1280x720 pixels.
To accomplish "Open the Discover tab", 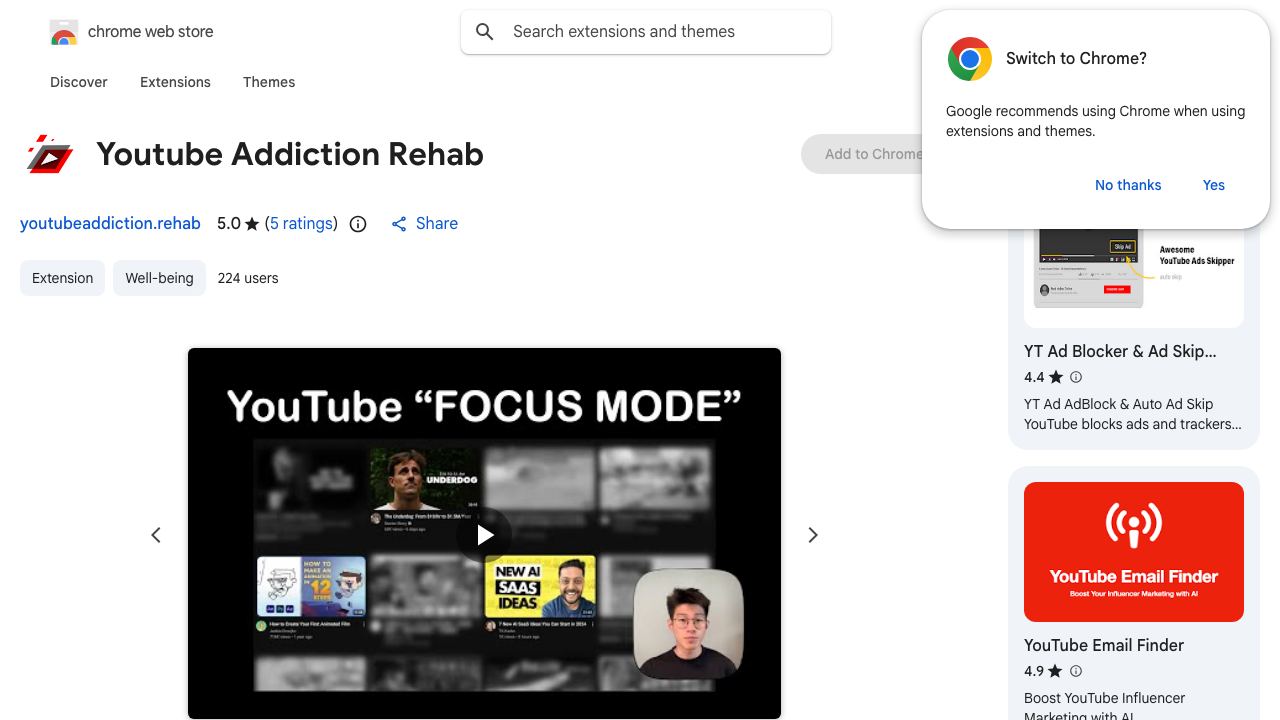I will coord(79,82).
